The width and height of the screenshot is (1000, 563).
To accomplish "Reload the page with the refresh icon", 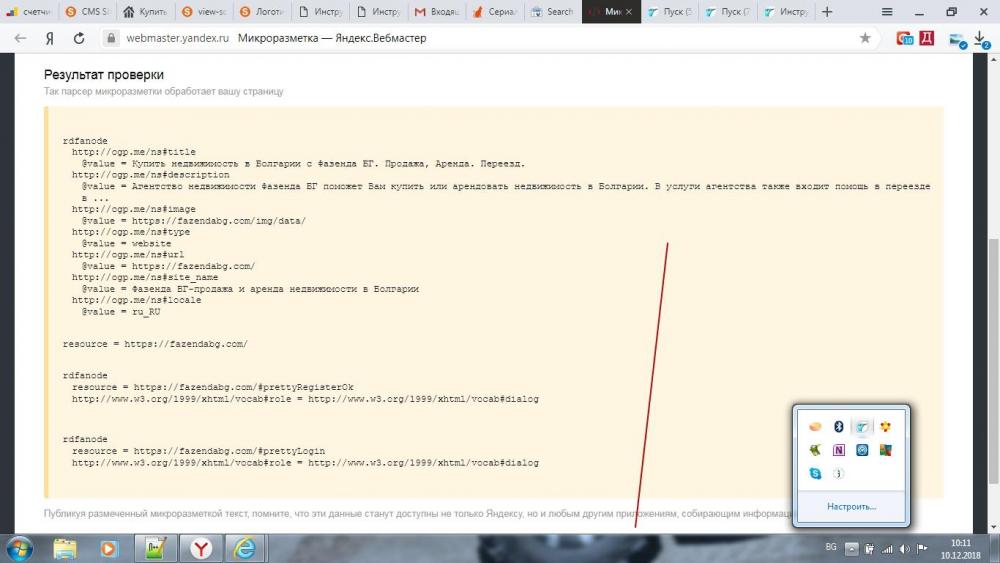I will pos(79,38).
